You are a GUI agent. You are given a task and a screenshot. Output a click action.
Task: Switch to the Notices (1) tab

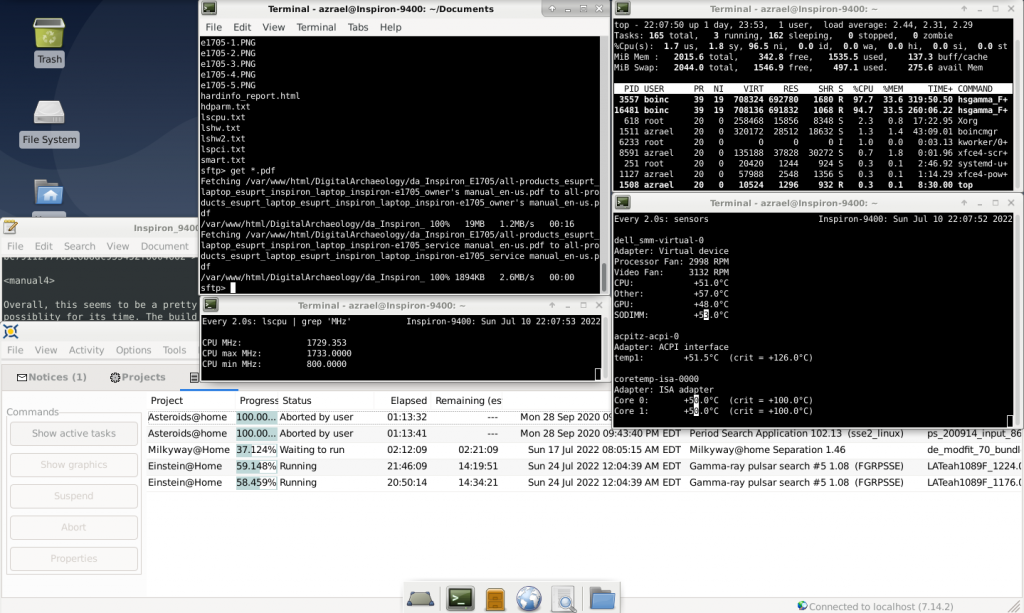point(52,377)
